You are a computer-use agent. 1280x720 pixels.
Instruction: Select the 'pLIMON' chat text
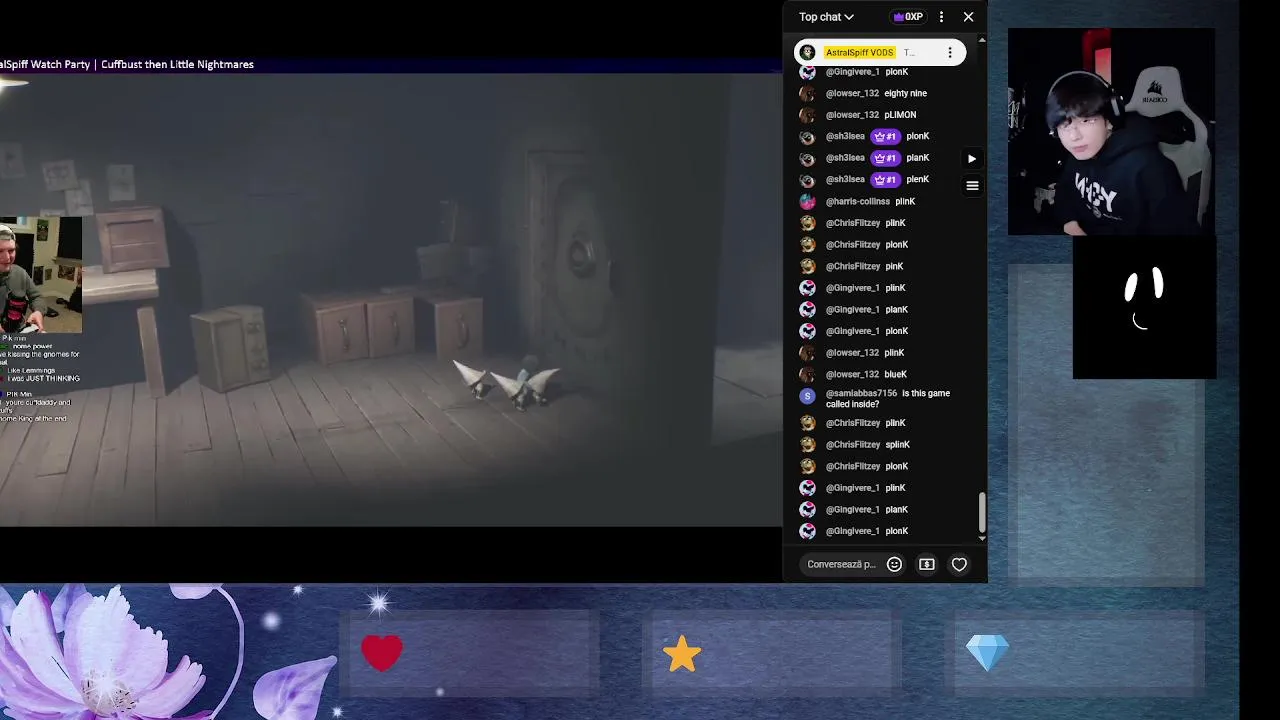tap(900, 115)
